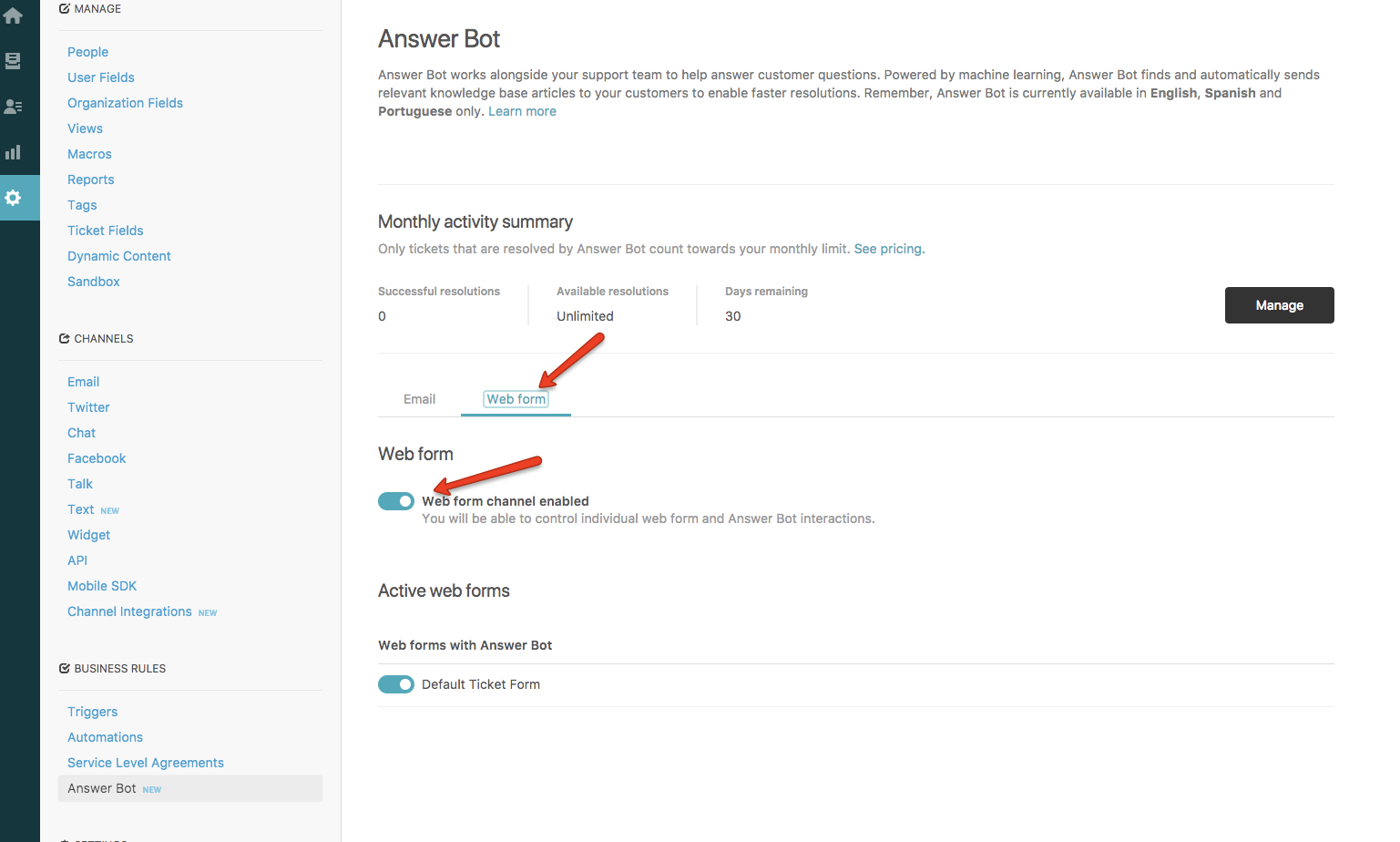The width and height of the screenshot is (1400, 842).
Task: Open the Views icon in left rail
Action: (13, 61)
